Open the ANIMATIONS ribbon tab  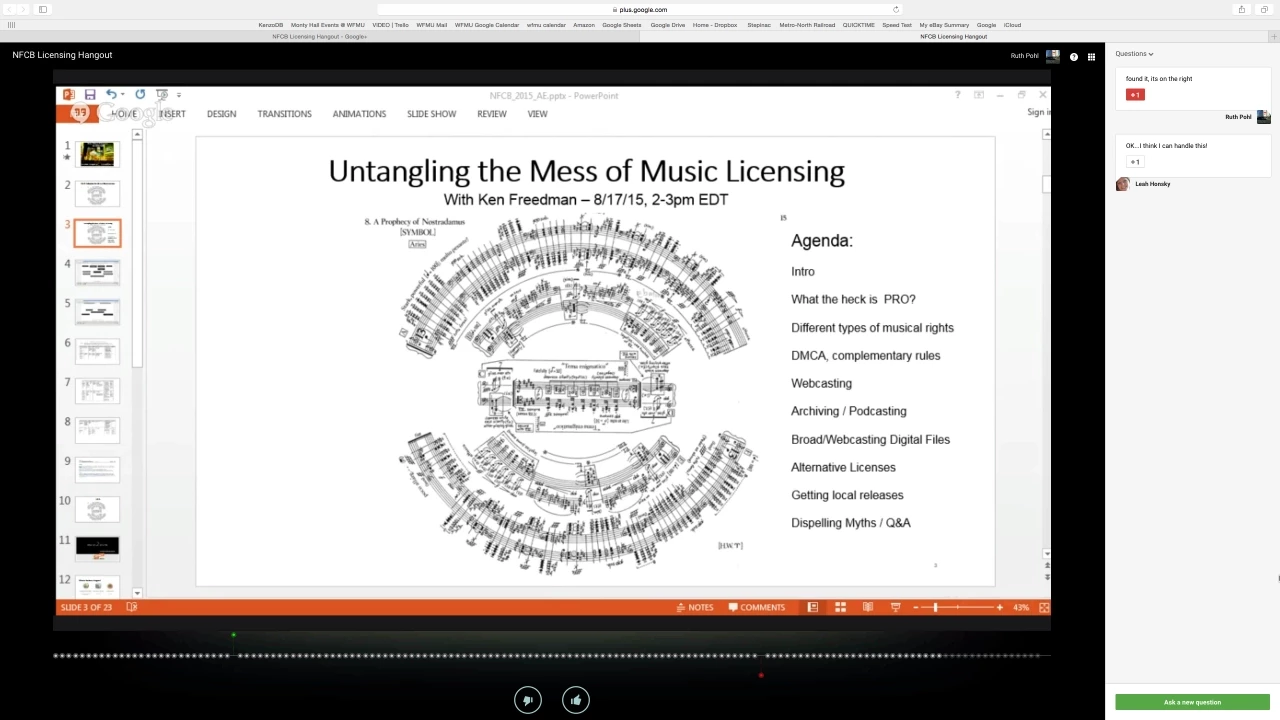coord(359,114)
